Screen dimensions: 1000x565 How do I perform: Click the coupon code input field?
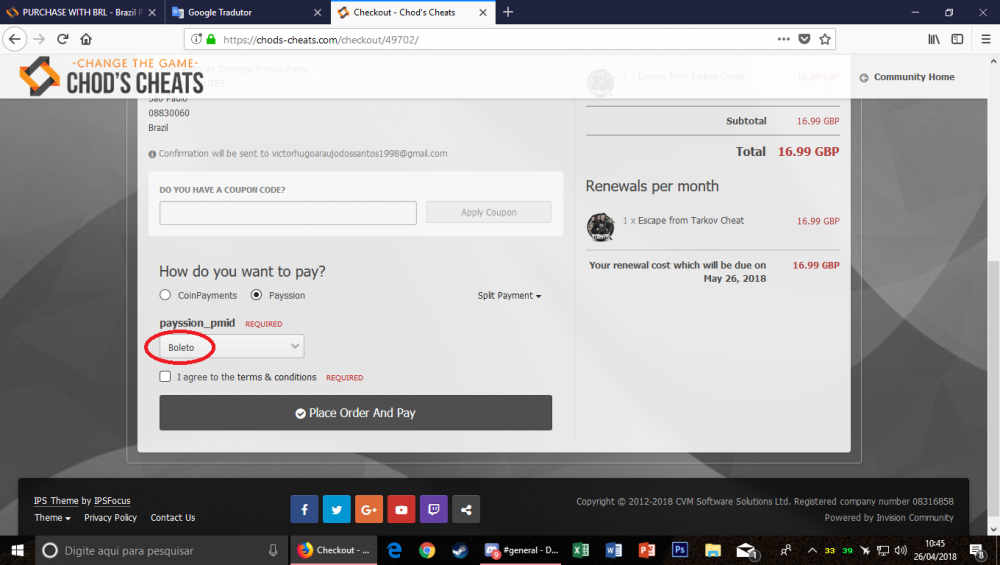pos(288,212)
